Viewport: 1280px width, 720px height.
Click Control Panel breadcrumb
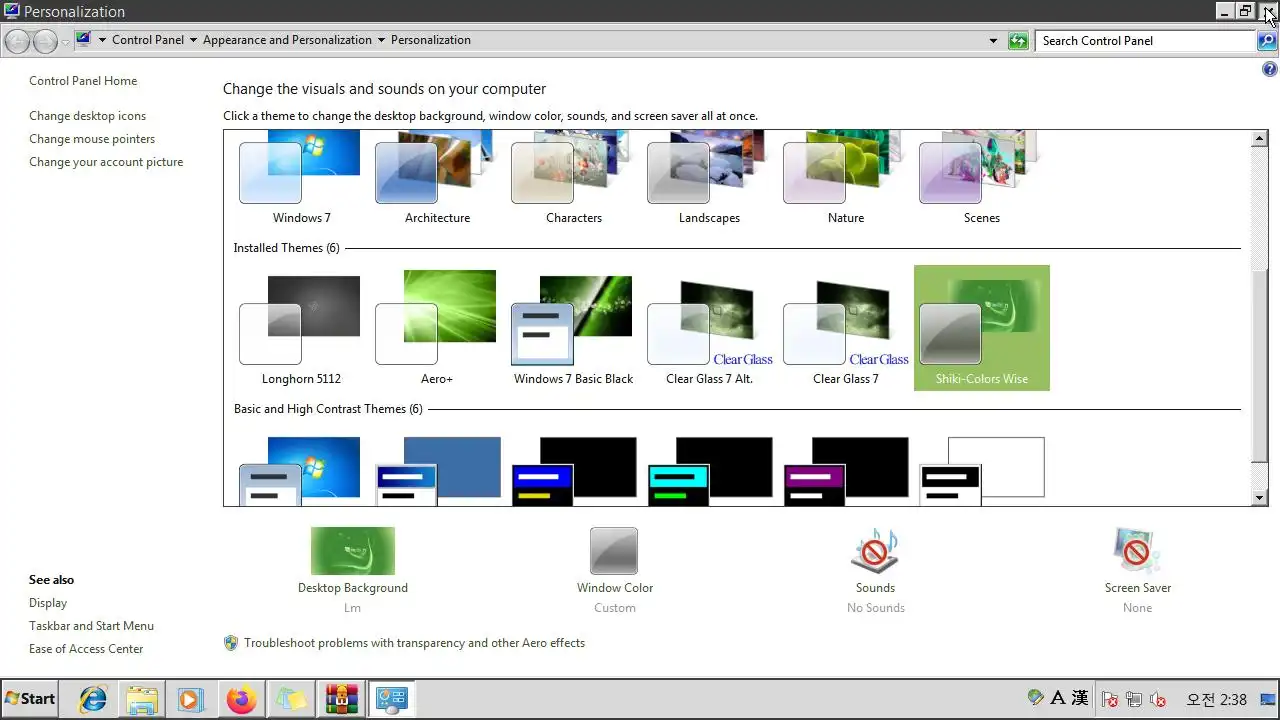click(148, 40)
